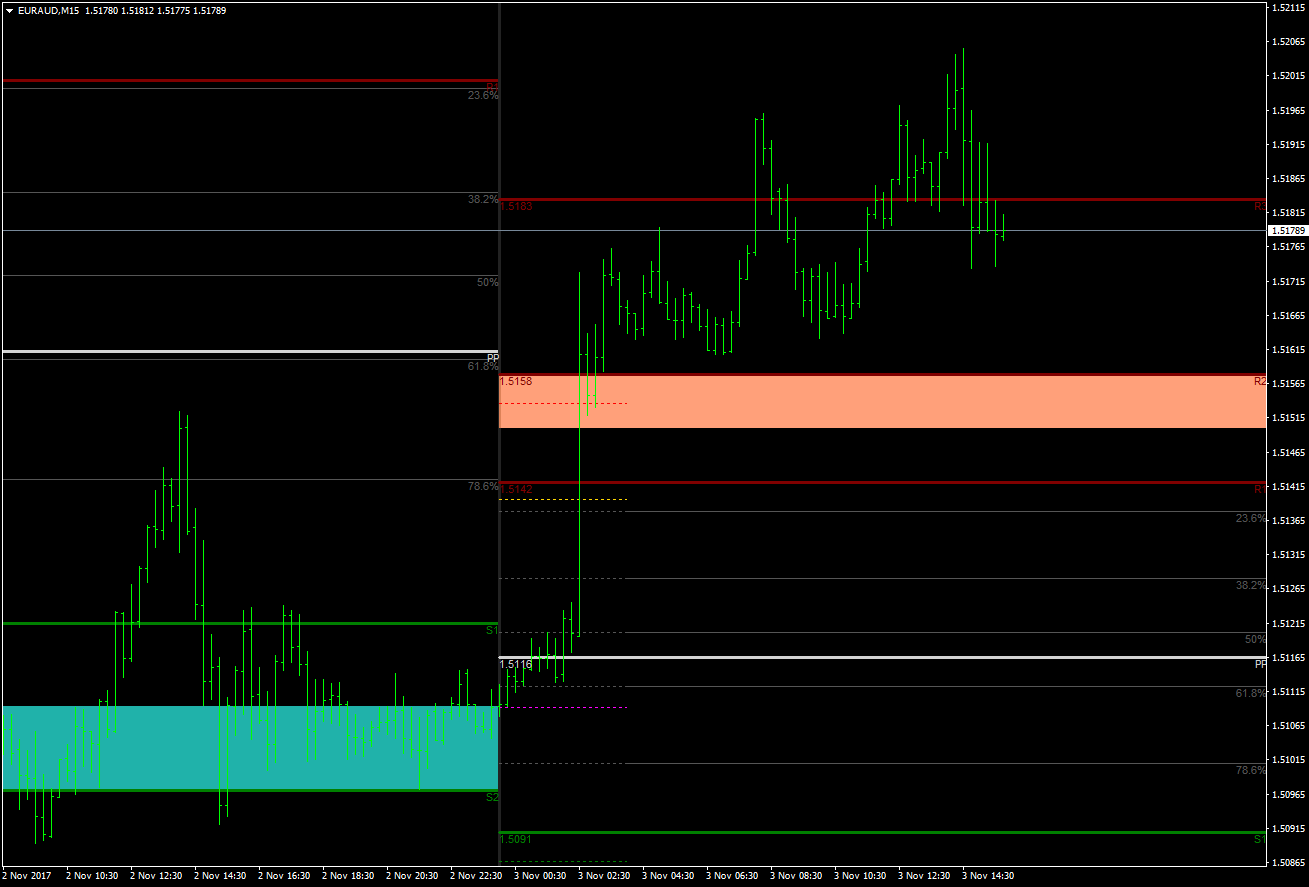Click the 1.50965 price scale label

click(x=1288, y=794)
